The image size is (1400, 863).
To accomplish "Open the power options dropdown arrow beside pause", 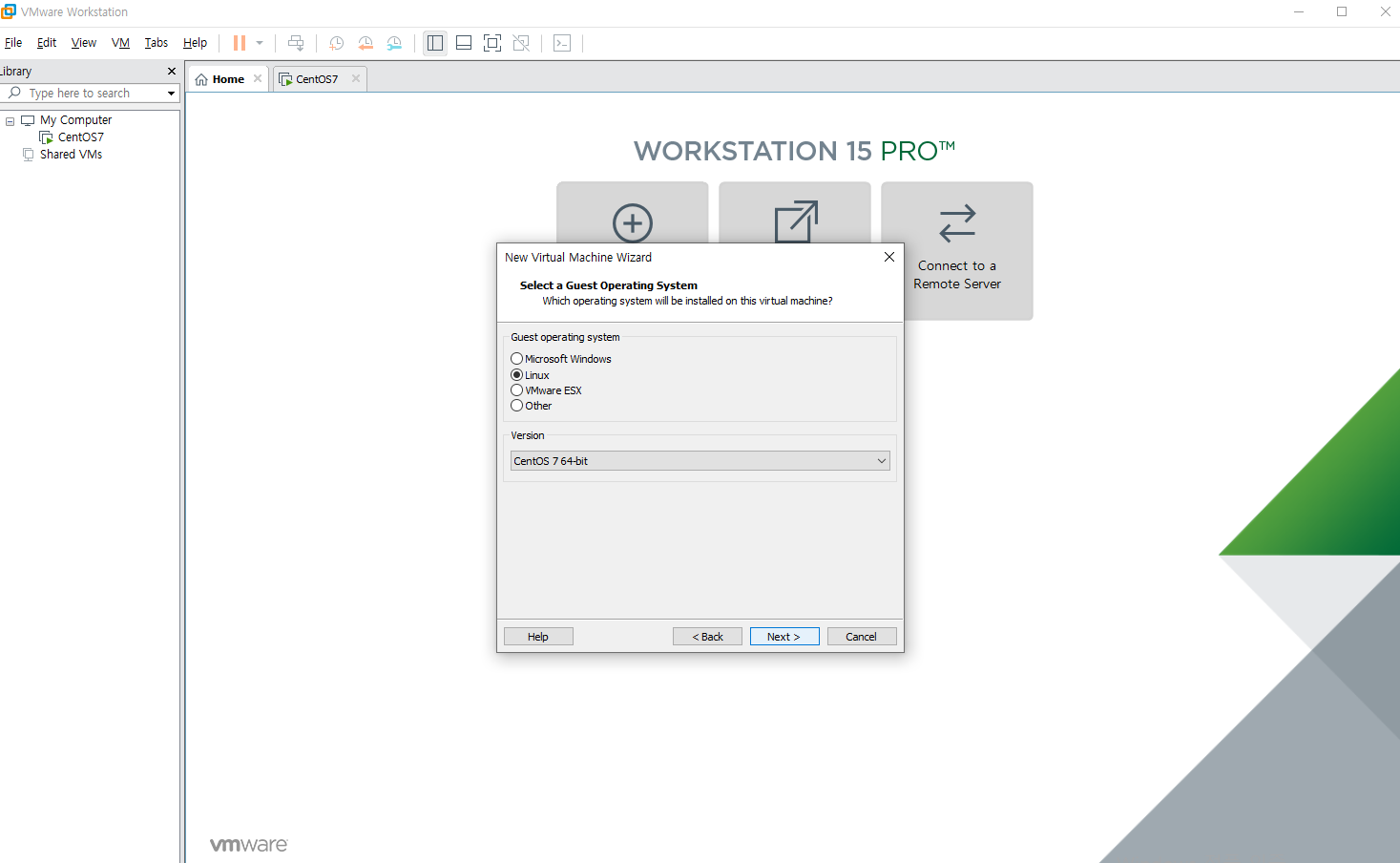I will [260, 43].
